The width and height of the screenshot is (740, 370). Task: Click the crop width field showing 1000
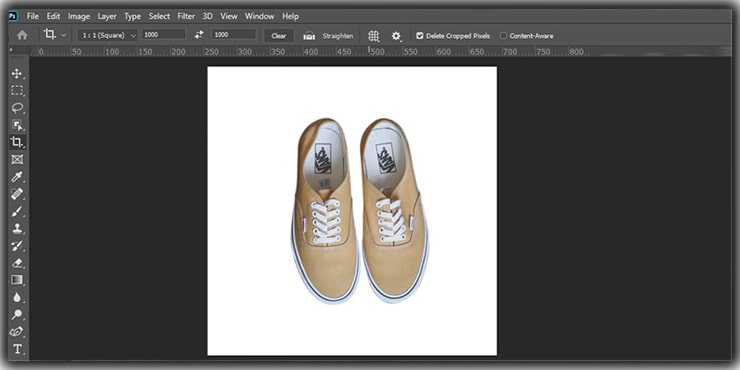[164, 34]
